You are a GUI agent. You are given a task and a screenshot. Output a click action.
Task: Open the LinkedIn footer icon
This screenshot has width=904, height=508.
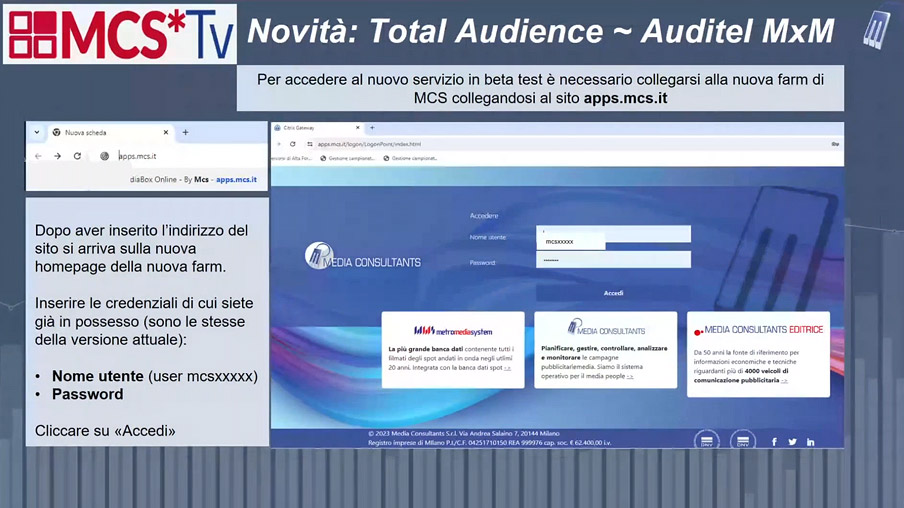pyautogui.click(x=811, y=442)
